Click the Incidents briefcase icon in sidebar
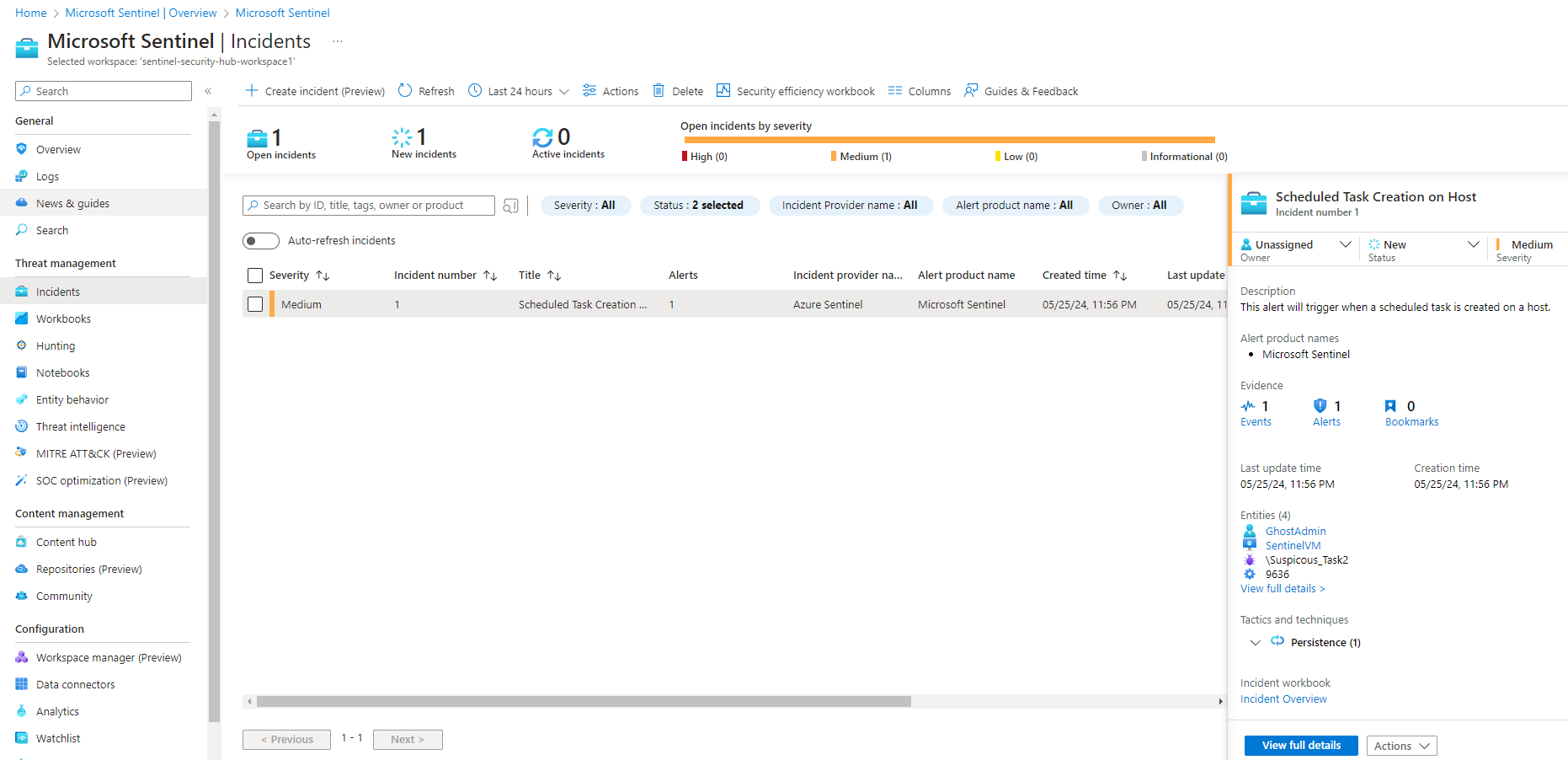Viewport: 1568px width, 760px height. click(x=22, y=292)
